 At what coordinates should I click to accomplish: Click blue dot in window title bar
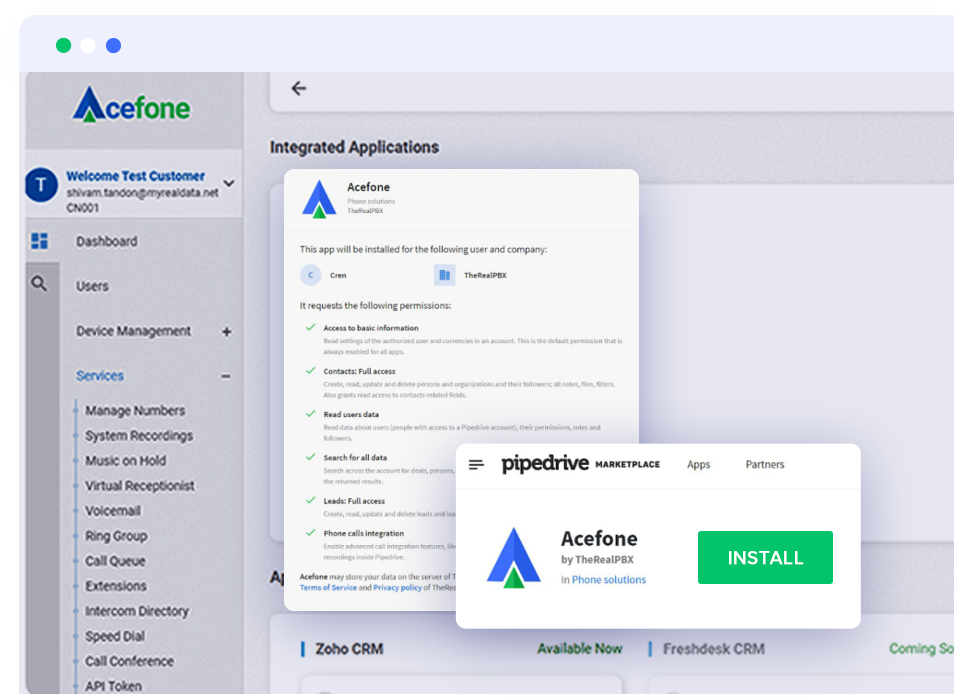(x=113, y=45)
